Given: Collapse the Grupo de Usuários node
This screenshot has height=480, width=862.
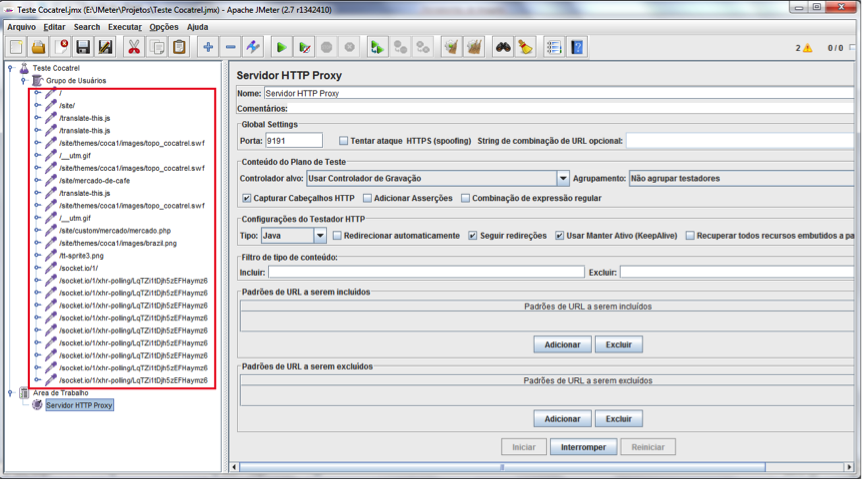Looking at the screenshot, I should point(24,81).
